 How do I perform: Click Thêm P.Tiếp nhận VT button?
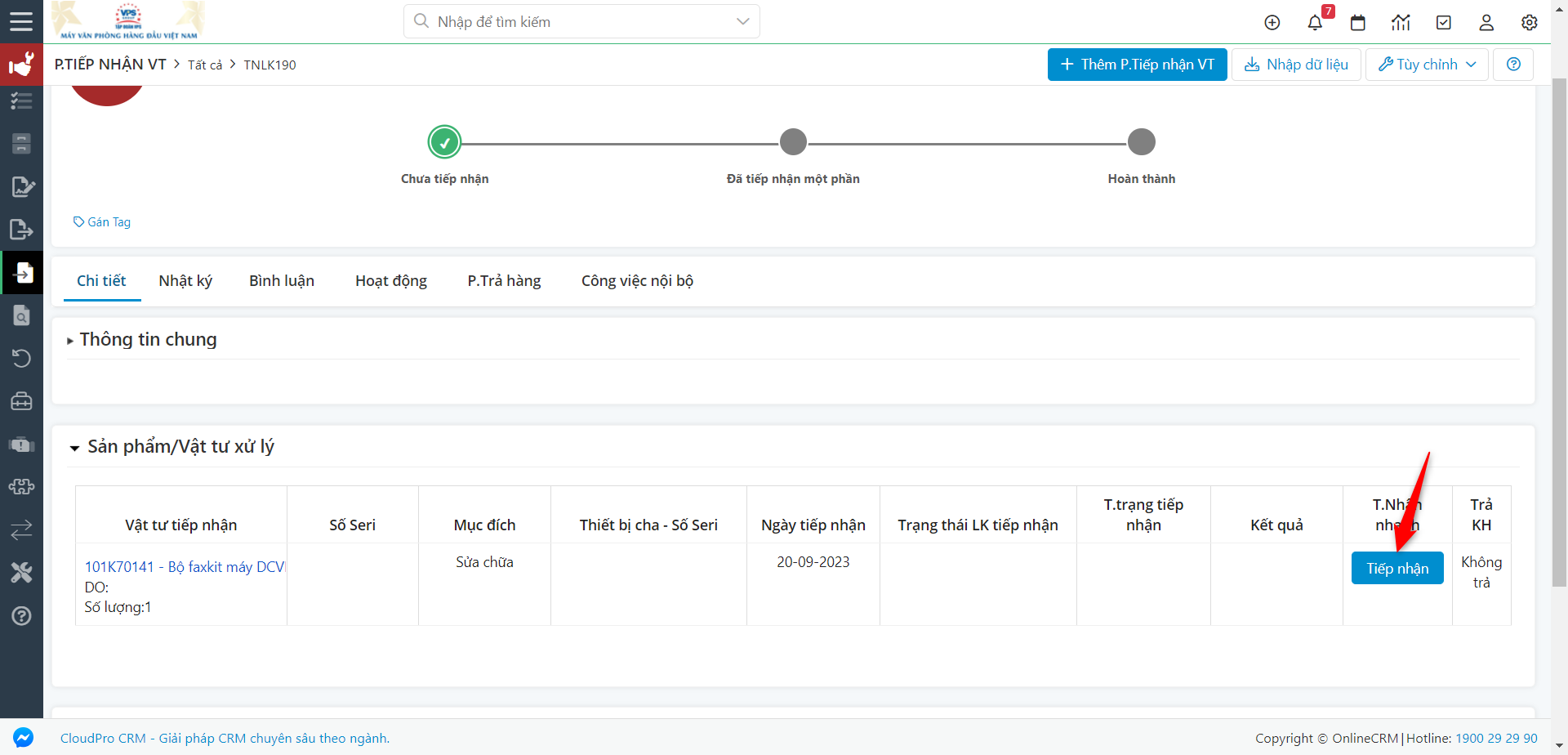pyautogui.click(x=1137, y=65)
